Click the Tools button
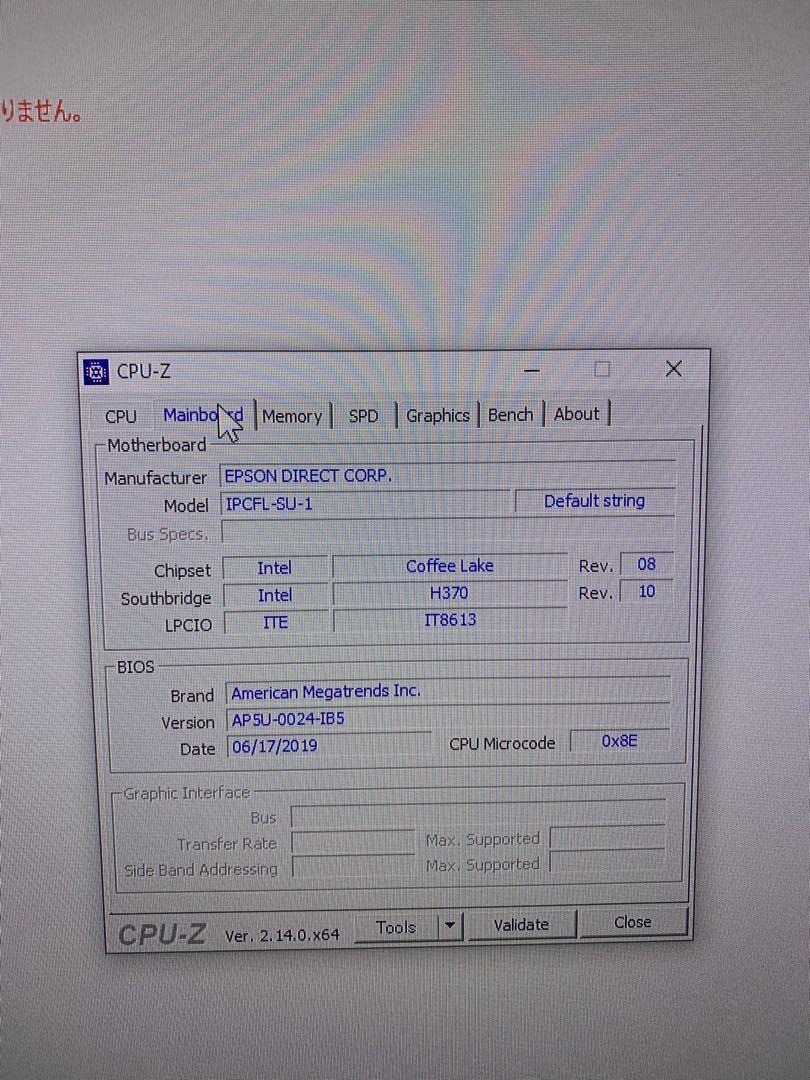810x1080 pixels. (x=396, y=927)
